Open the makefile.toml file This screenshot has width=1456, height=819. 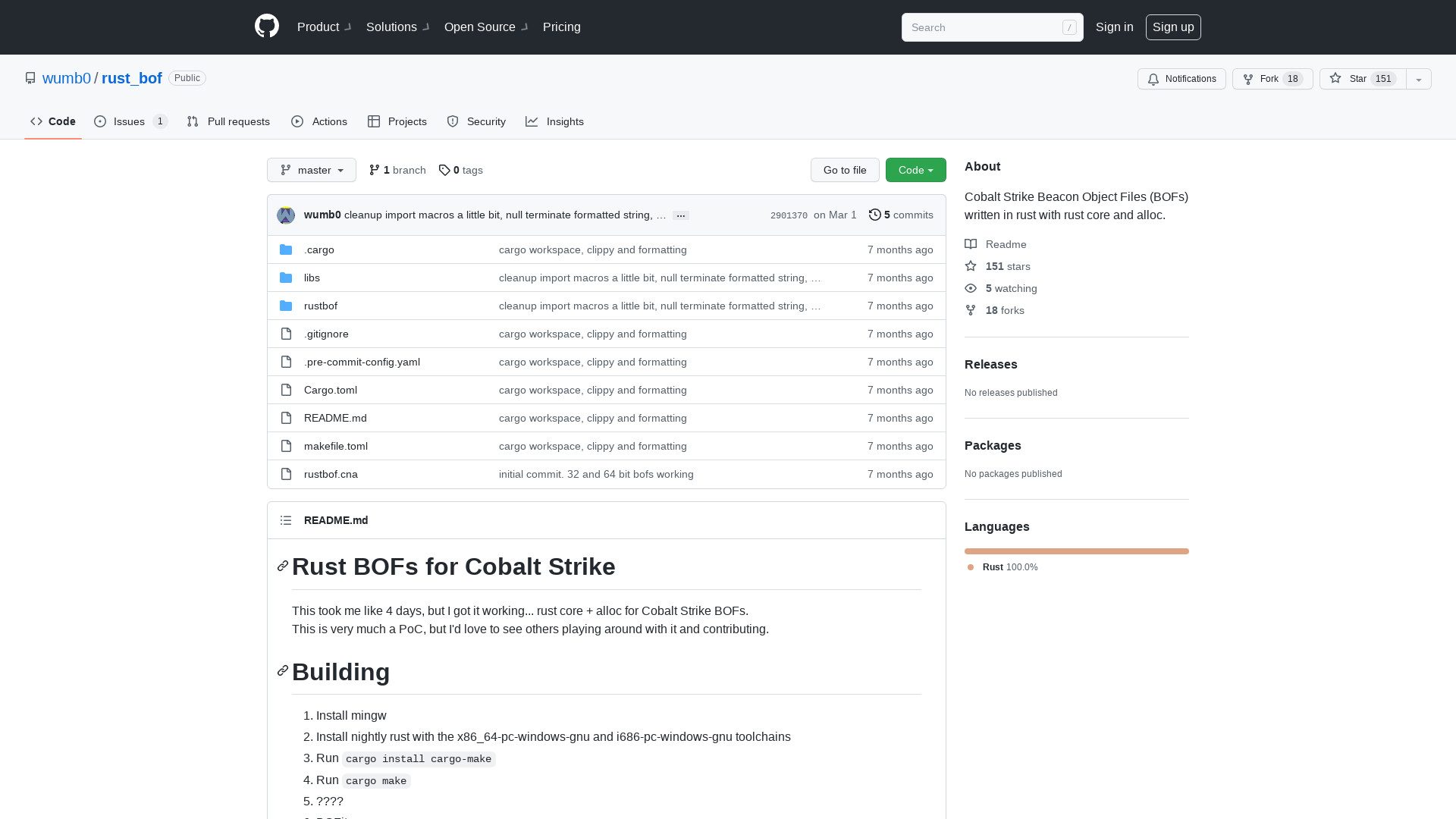[x=336, y=446]
